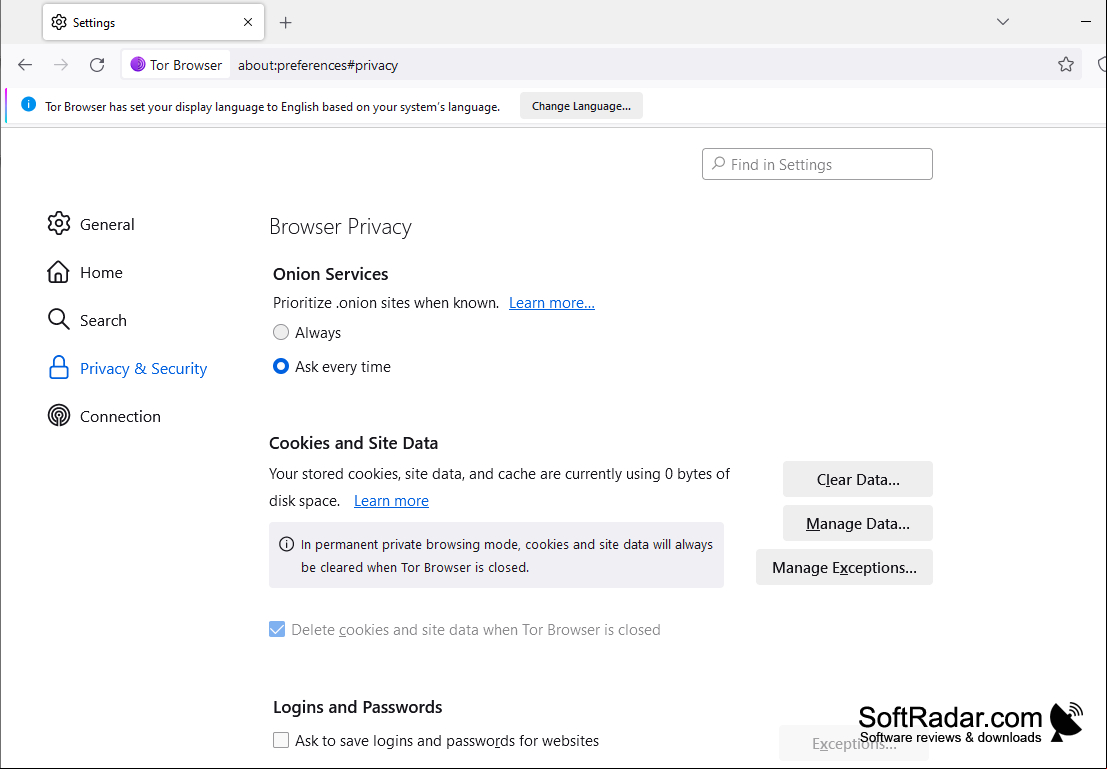
Task: Click the Cookies and Site Data heading
Action: click(x=354, y=443)
